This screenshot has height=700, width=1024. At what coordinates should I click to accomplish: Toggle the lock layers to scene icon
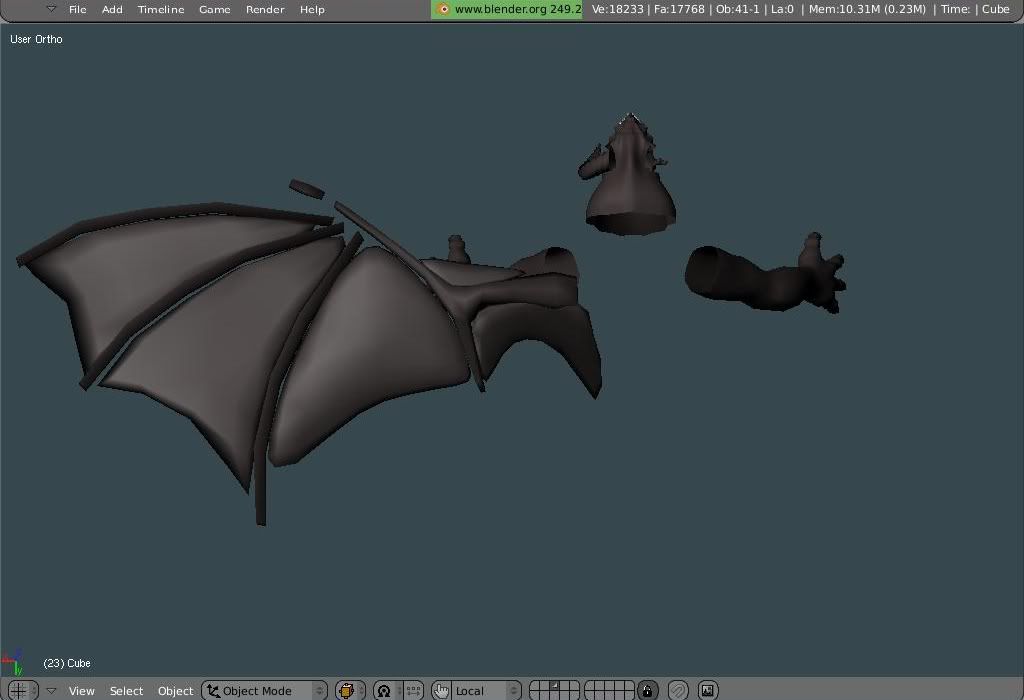(648, 690)
